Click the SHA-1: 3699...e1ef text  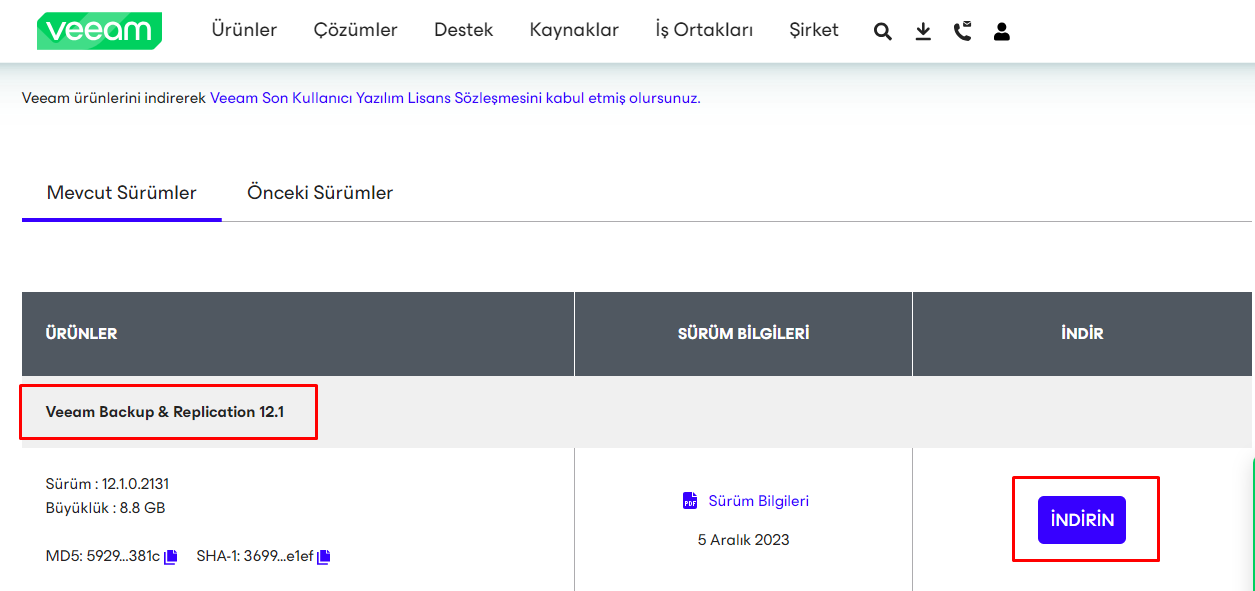[255, 557]
